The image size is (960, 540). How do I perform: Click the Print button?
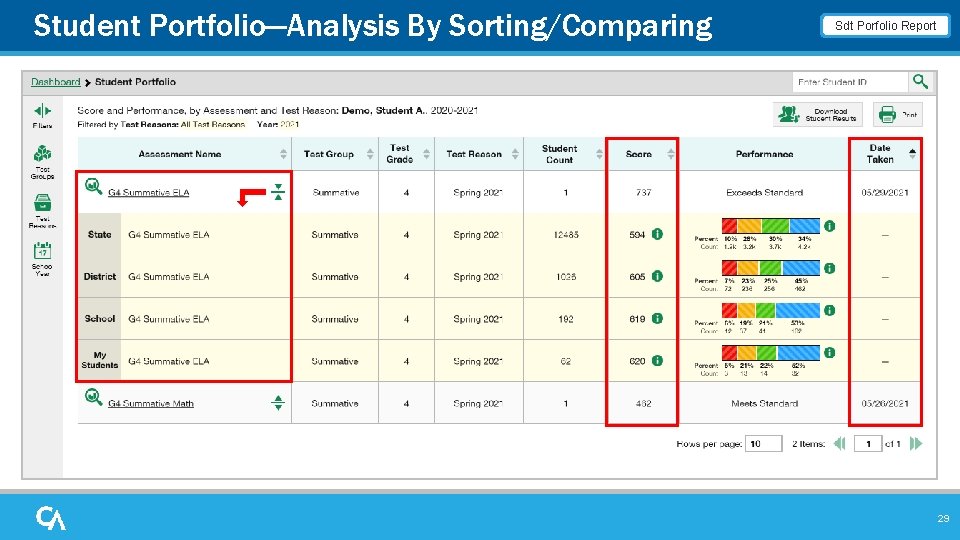(897, 114)
